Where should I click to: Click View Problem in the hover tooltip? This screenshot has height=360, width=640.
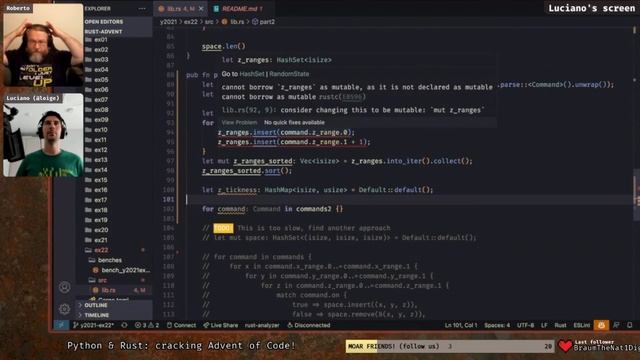[x=239, y=122]
